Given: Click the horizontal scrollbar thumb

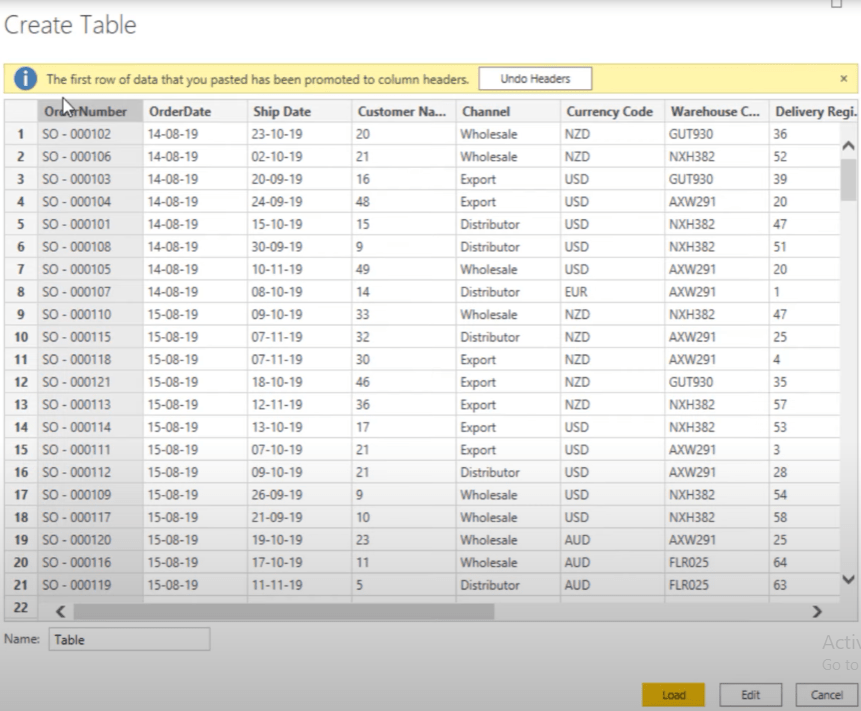Looking at the screenshot, I should tap(284, 611).
